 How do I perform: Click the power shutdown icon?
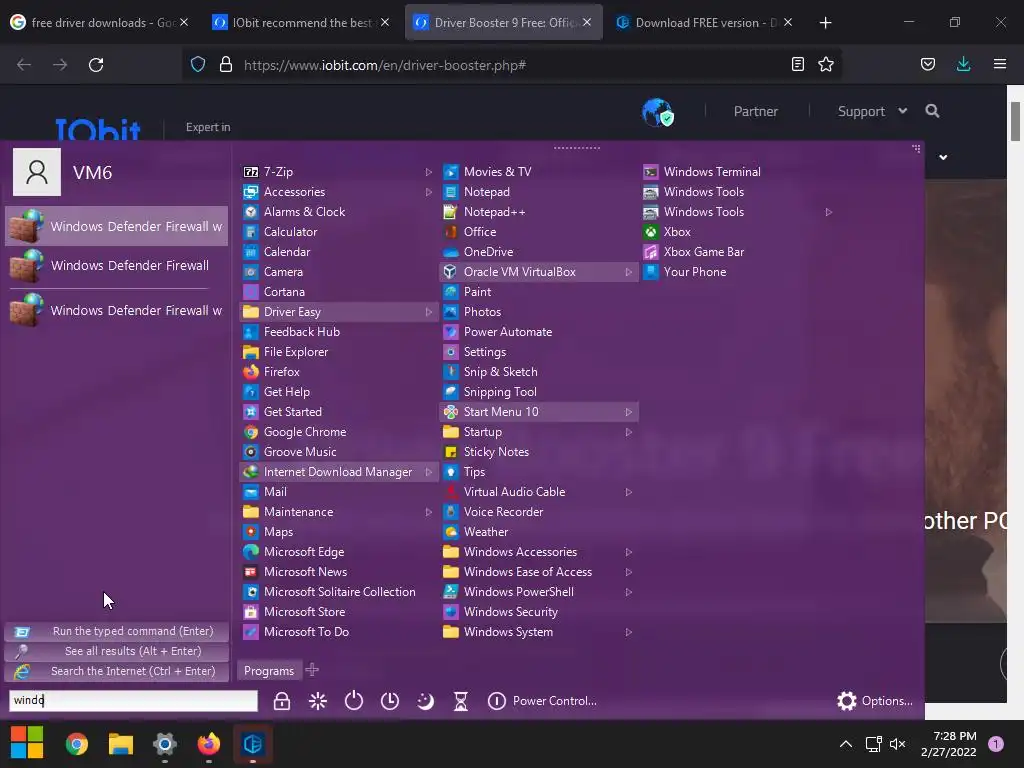point(353,701)
